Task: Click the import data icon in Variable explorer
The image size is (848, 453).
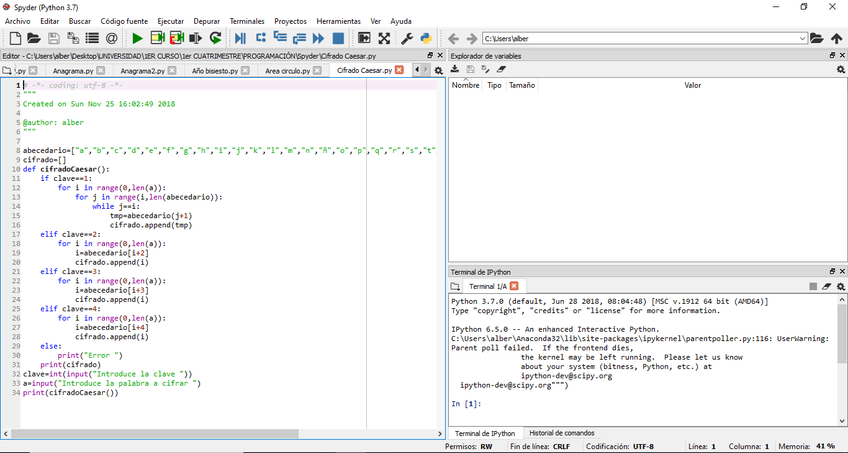Action: (x=455, y=70)
